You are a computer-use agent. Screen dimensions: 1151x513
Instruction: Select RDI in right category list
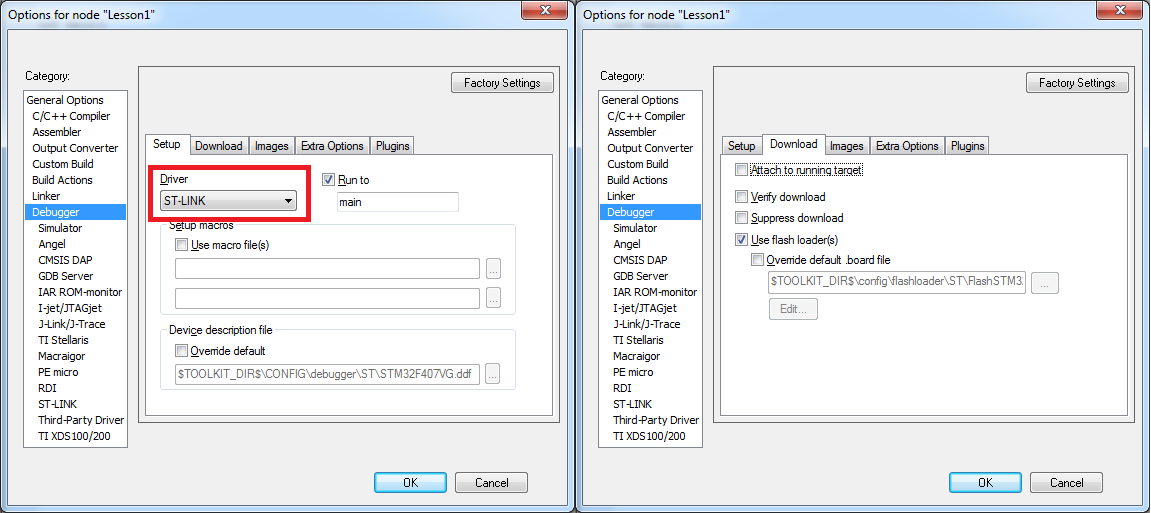click(622, 388)
